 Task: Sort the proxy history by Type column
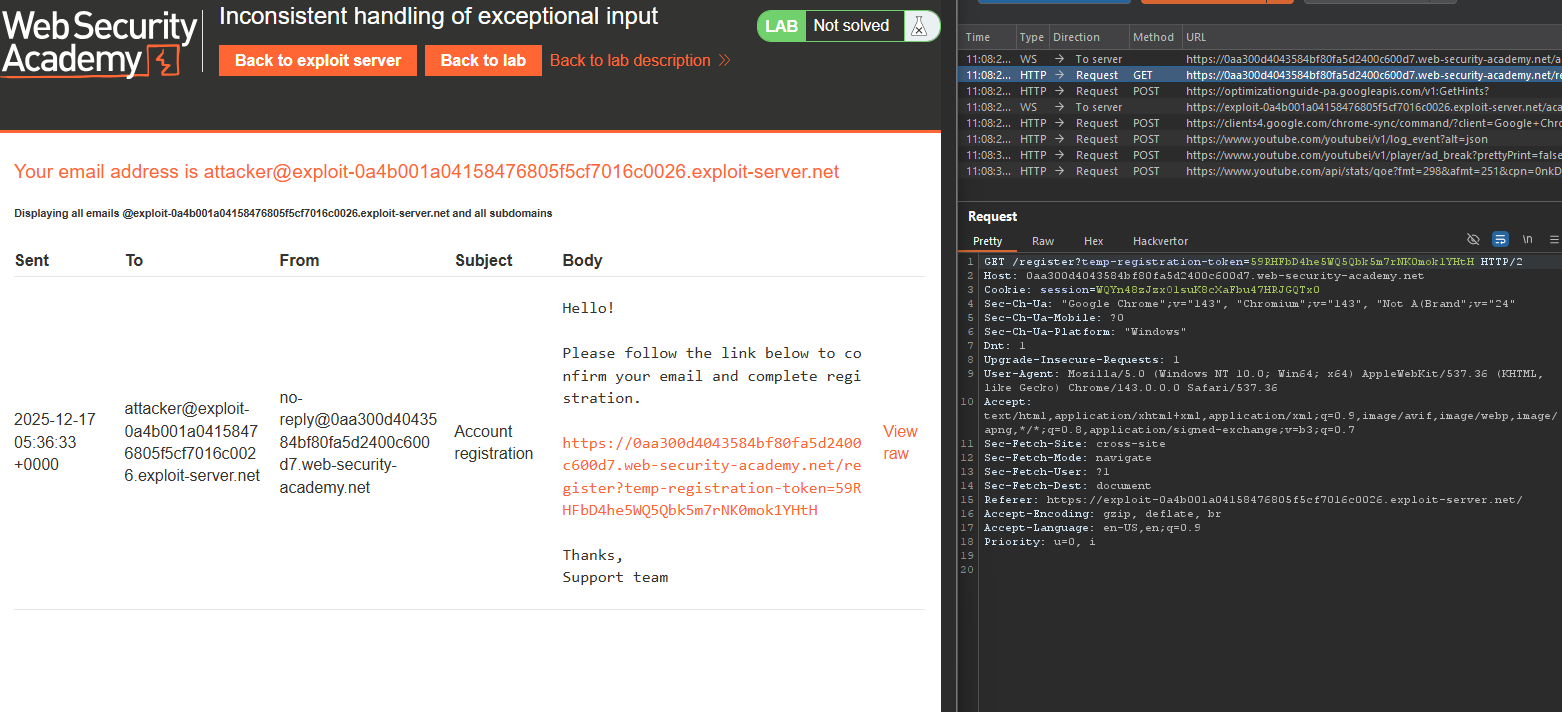(x=1032, y=37)
